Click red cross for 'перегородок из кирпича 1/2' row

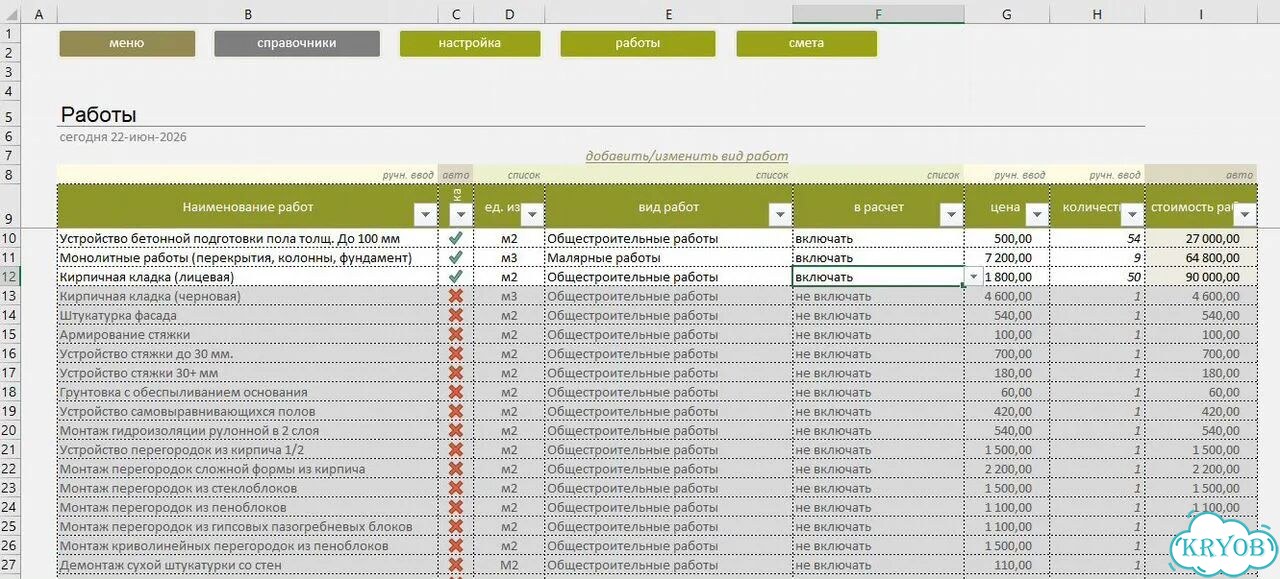(x=456, y=450)
